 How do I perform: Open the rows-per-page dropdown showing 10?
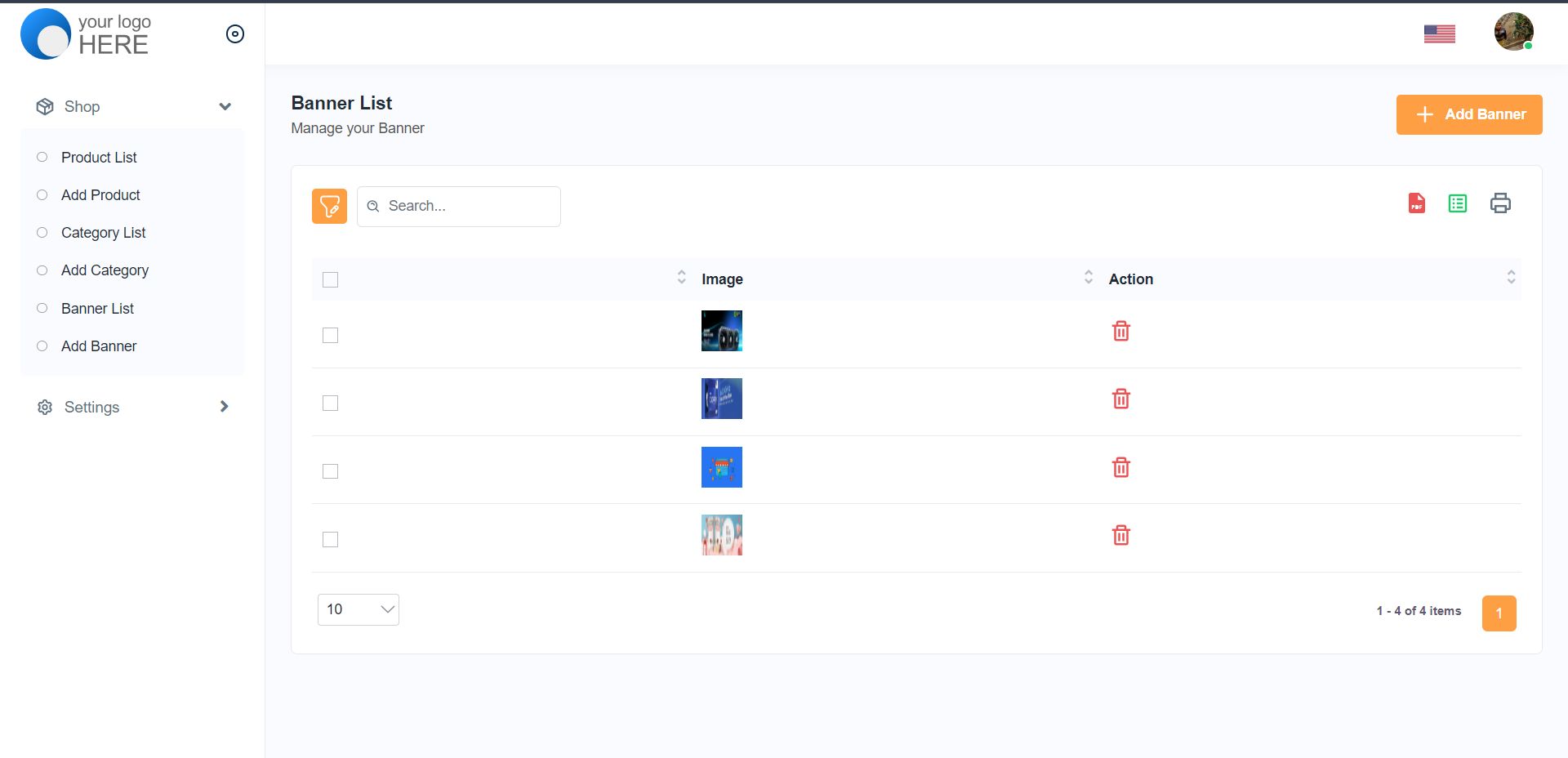point(358,609)
